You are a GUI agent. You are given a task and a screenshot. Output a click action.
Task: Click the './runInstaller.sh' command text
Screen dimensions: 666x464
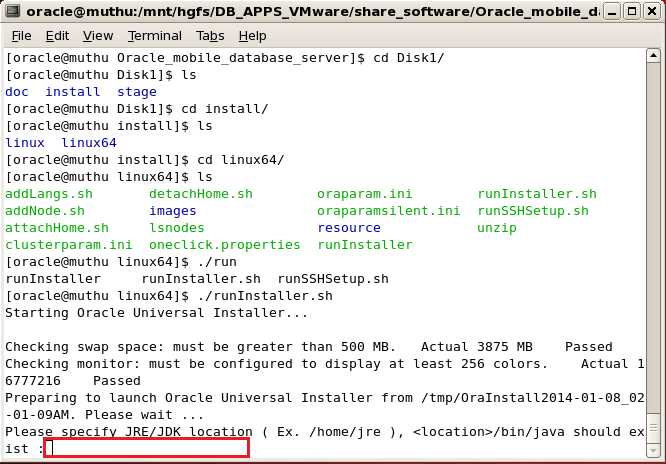pyautogui.click(x=265, y=296)
